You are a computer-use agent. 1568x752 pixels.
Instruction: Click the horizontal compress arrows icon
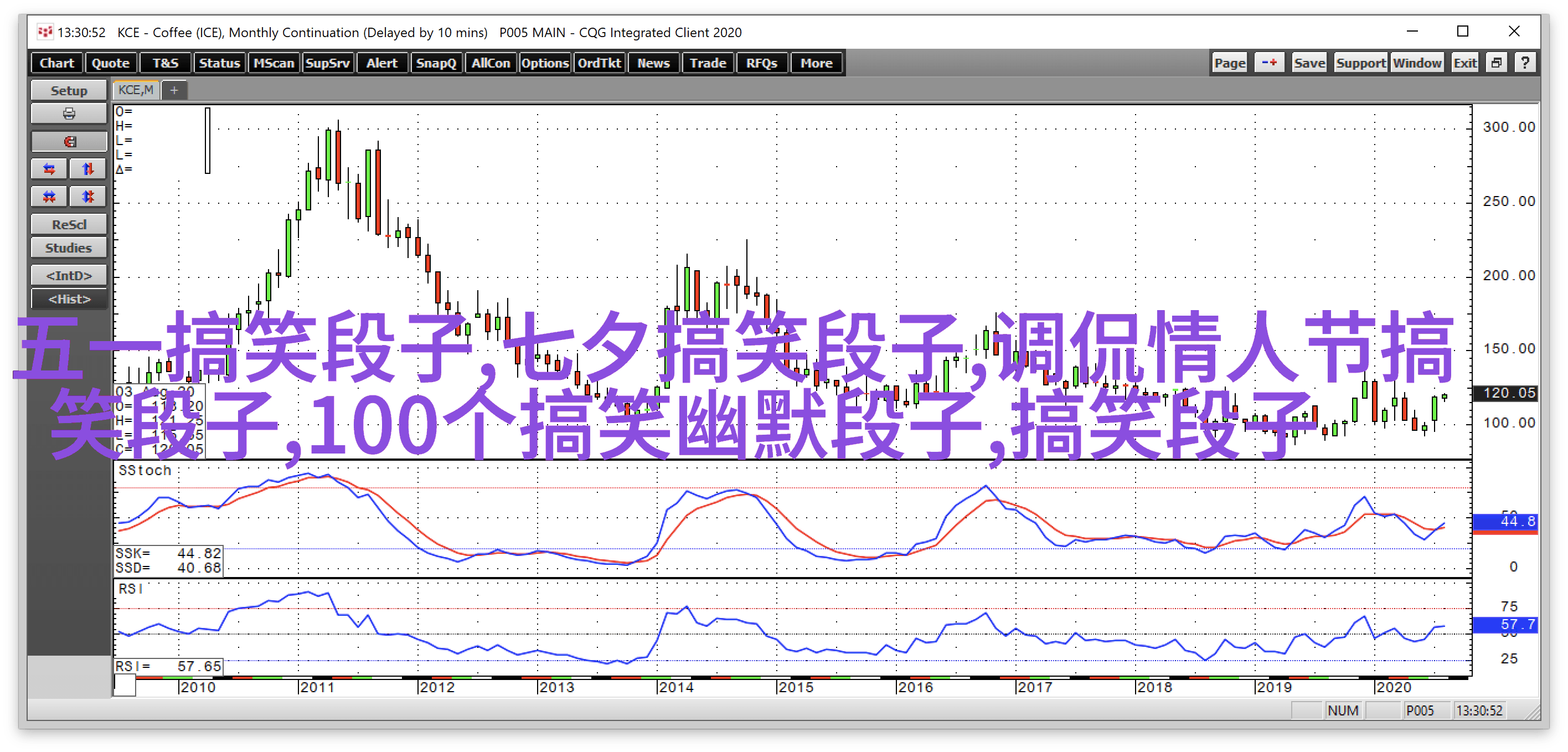(49, 196)
